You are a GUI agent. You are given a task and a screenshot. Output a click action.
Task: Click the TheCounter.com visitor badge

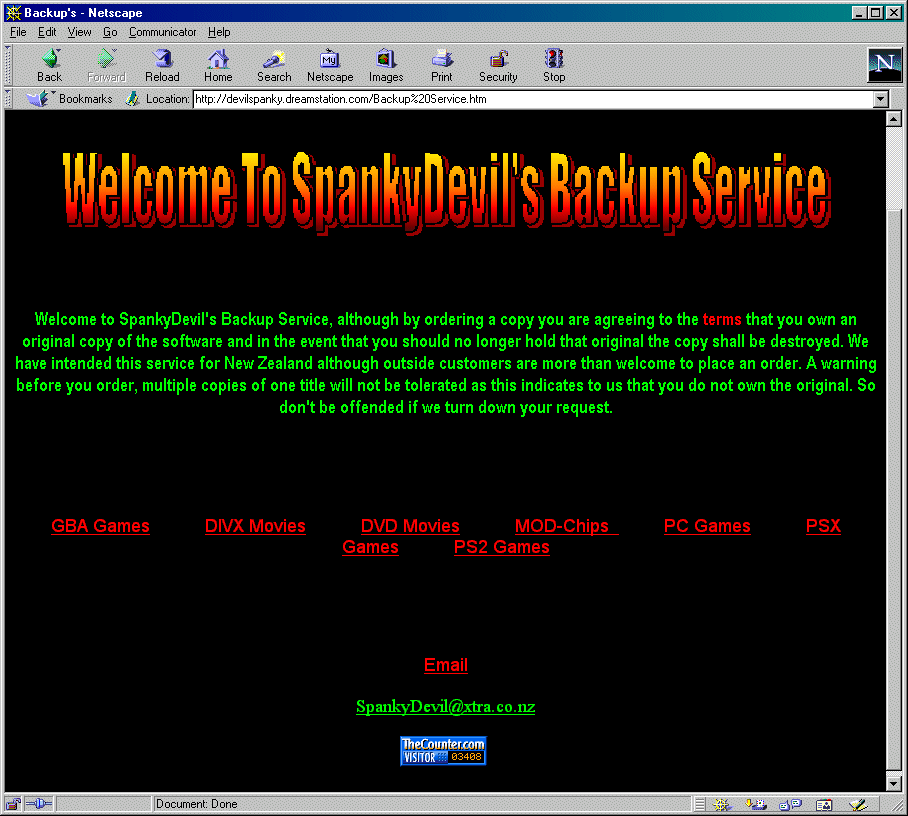coord(443,751)
